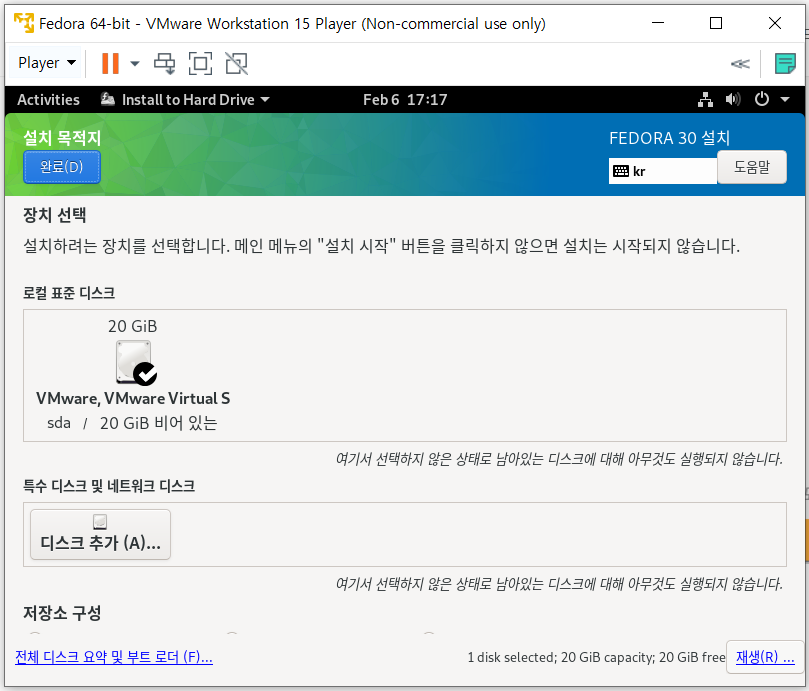Click the volume speaker icon
The width and height of the screenshot is (809, 691).
click(x=733, y=99)
